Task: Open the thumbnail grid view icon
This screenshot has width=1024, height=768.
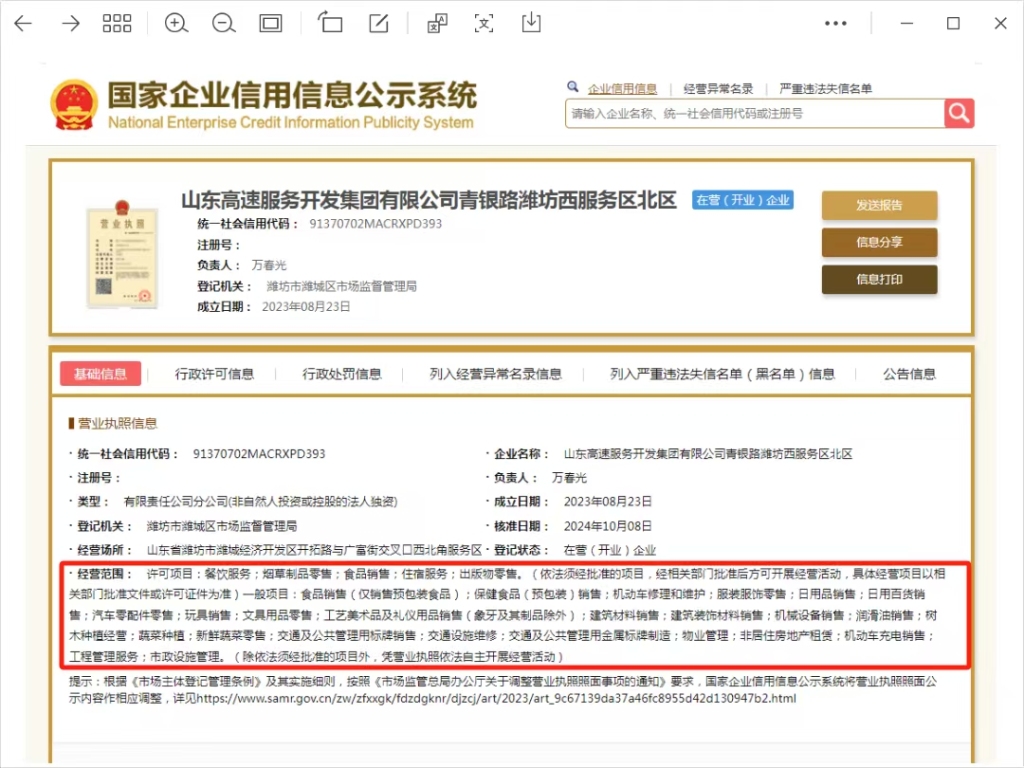Action: (117, 24)
